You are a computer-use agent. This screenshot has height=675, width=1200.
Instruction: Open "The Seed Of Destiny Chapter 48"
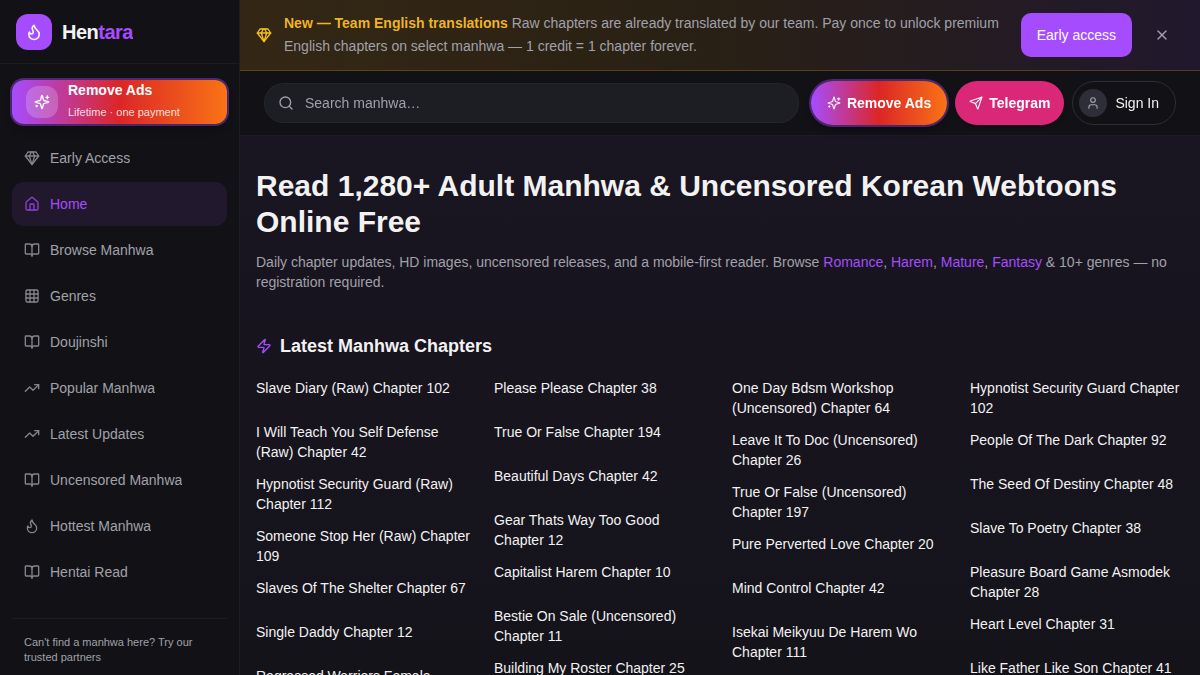[x=1071, y=484]
